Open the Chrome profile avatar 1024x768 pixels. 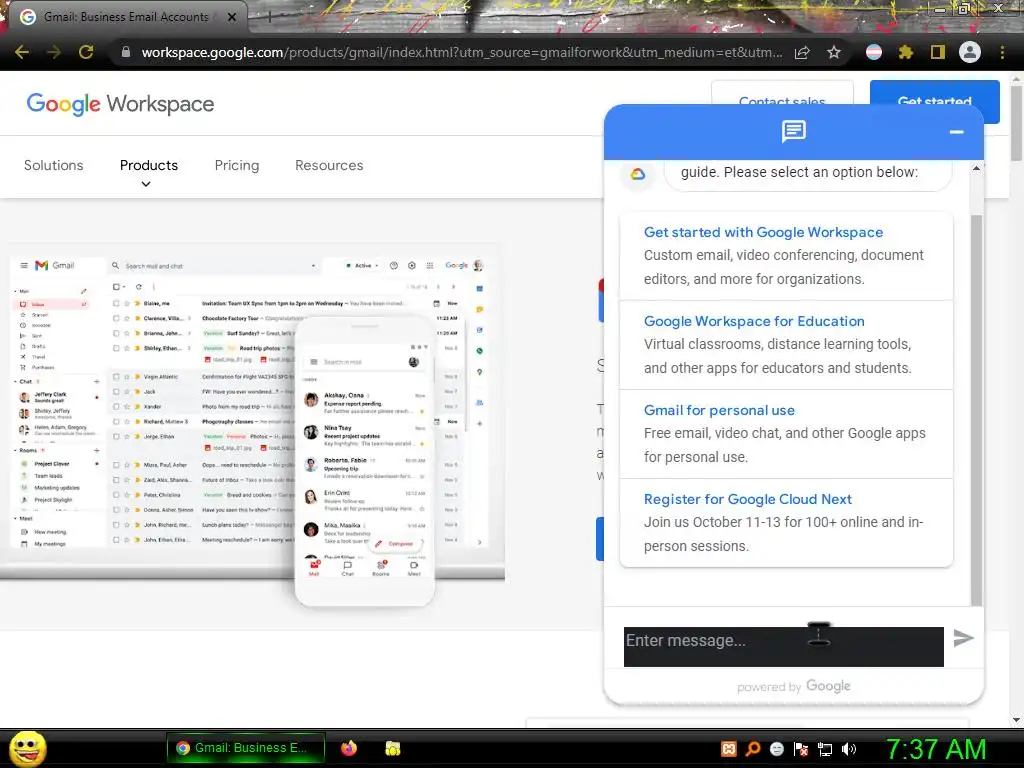[969, 52]
